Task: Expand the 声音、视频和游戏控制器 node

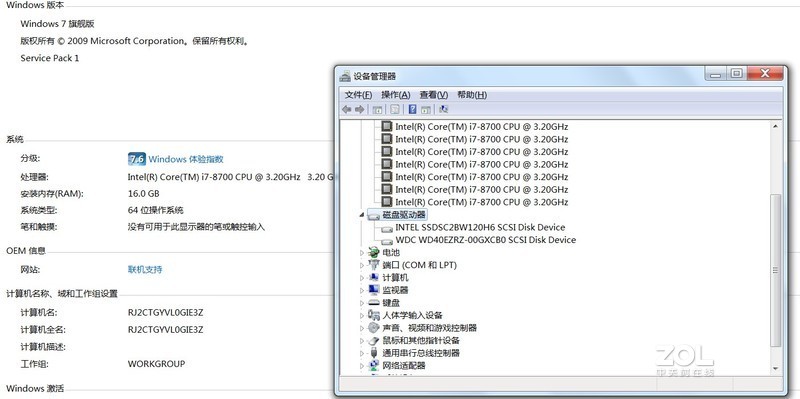Action: [362, 328]
